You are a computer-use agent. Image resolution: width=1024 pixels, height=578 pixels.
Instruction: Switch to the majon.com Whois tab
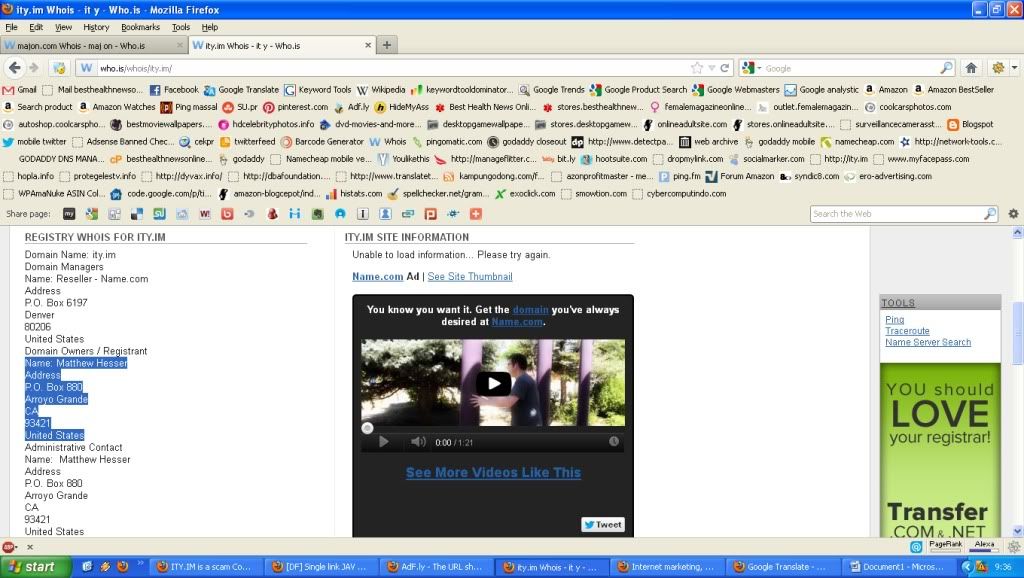click(93, 46)
